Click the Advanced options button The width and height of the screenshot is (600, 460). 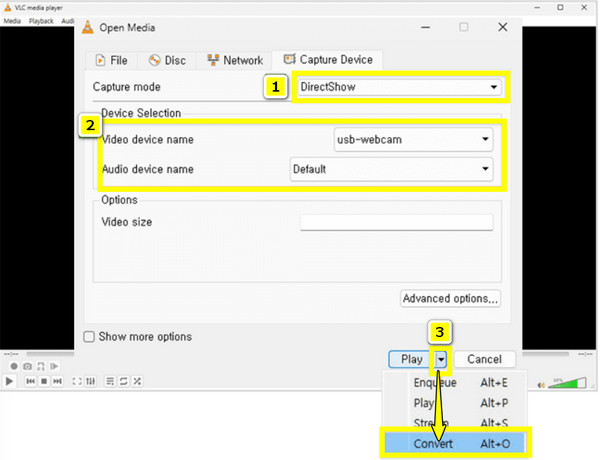pos(450,298)
